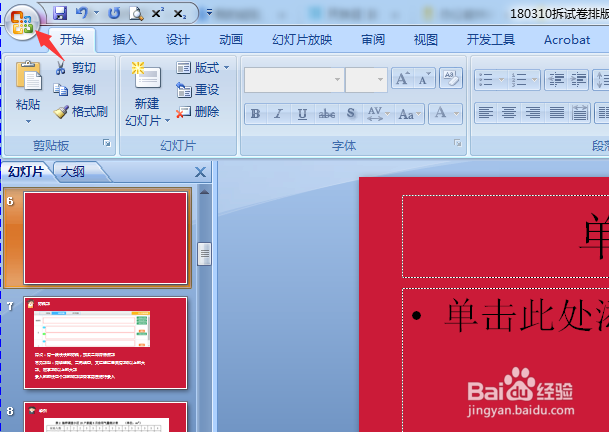The width and height of the screenshot is (609, 432).
Task: Align paragraph text left
Action: pyautogui.click(x=485, y=113)
